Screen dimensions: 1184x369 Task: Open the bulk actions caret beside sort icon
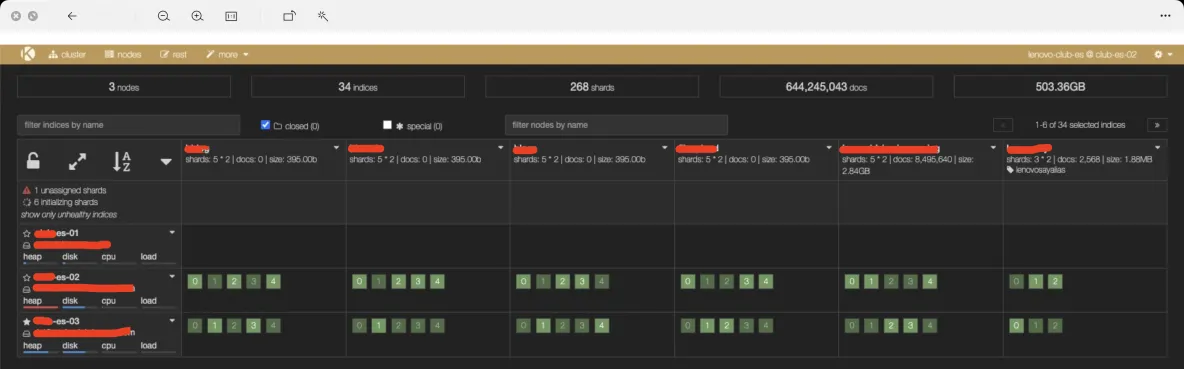166,161
